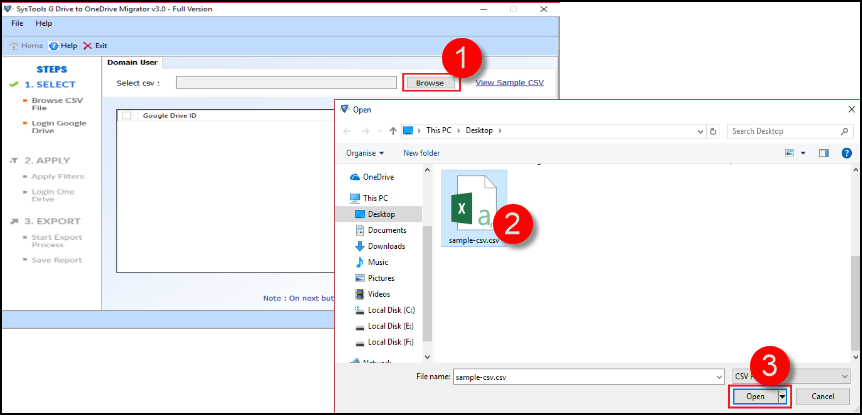This screenshot has height=415, width=862.
Task: Click Login Google Drive step
Action: pos(57,127)
